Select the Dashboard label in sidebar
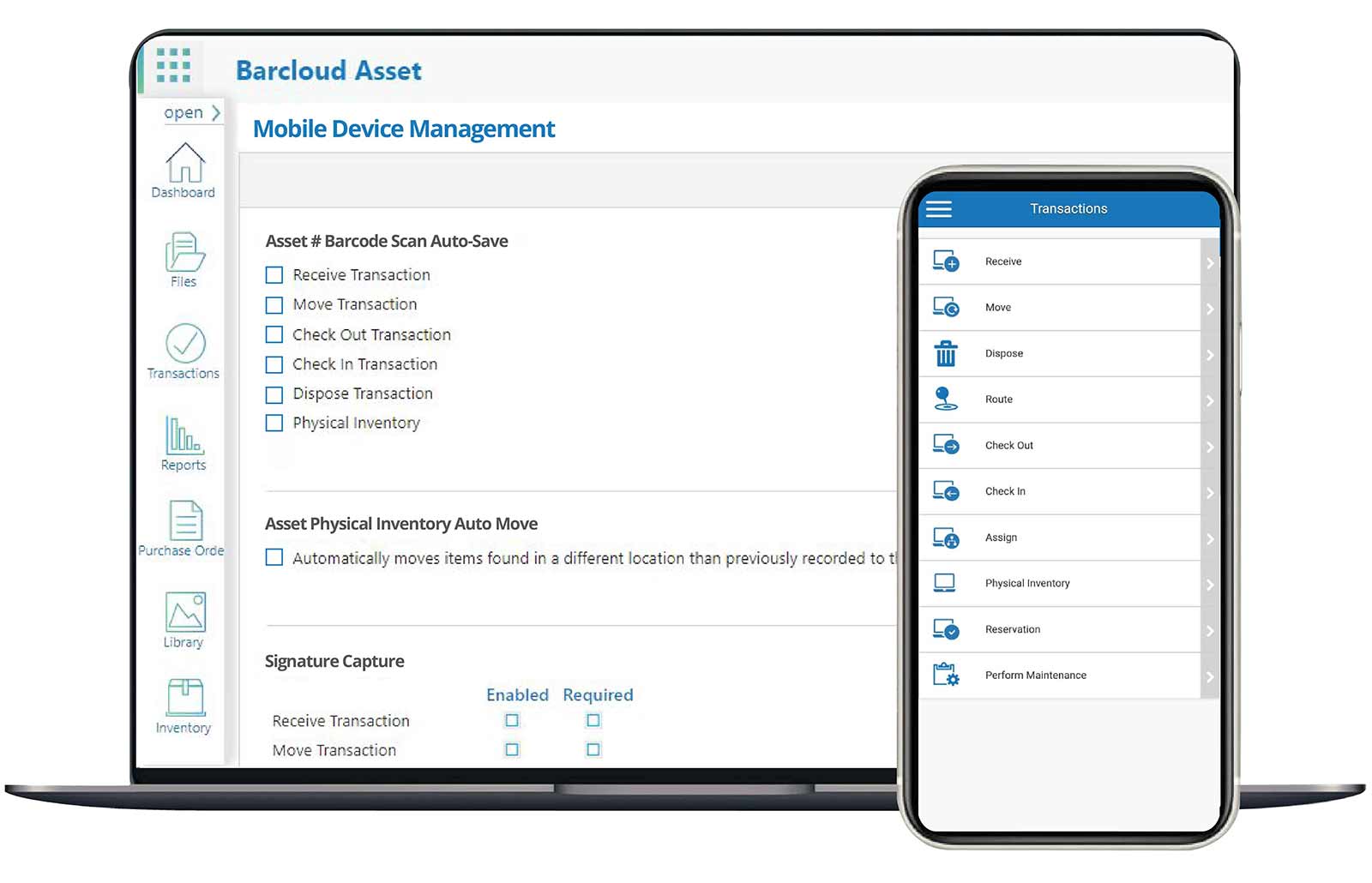The height and width of the screenshot is (883, 1372). point(184,193)
